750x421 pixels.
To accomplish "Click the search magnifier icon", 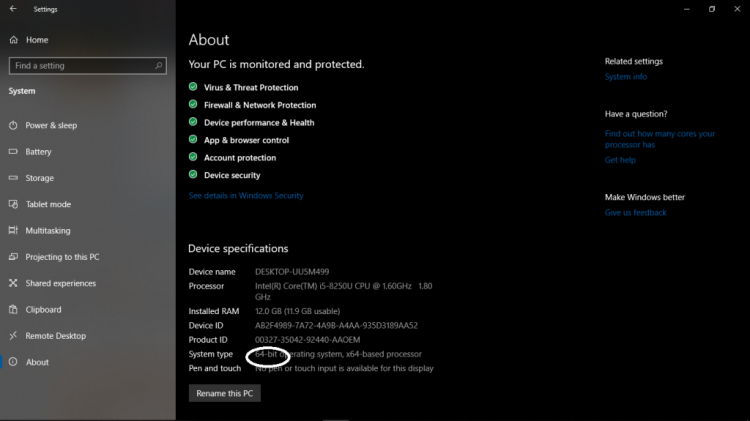I will [x=159, y=66].
